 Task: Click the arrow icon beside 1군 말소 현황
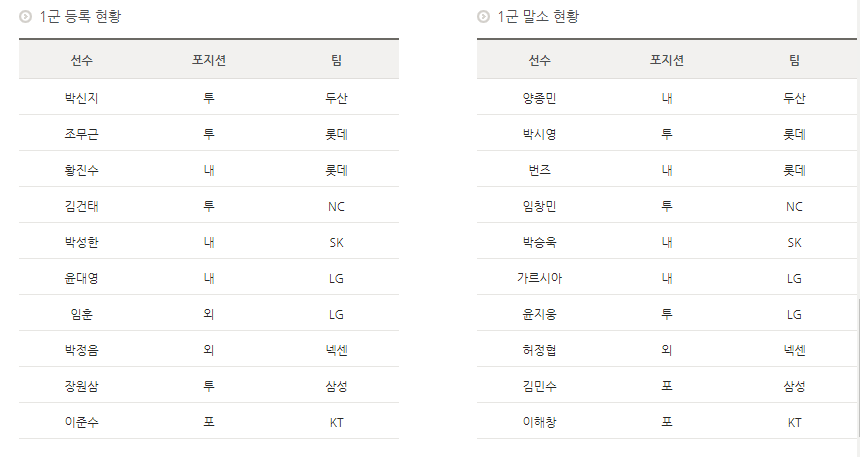click(x=484, y=17)
